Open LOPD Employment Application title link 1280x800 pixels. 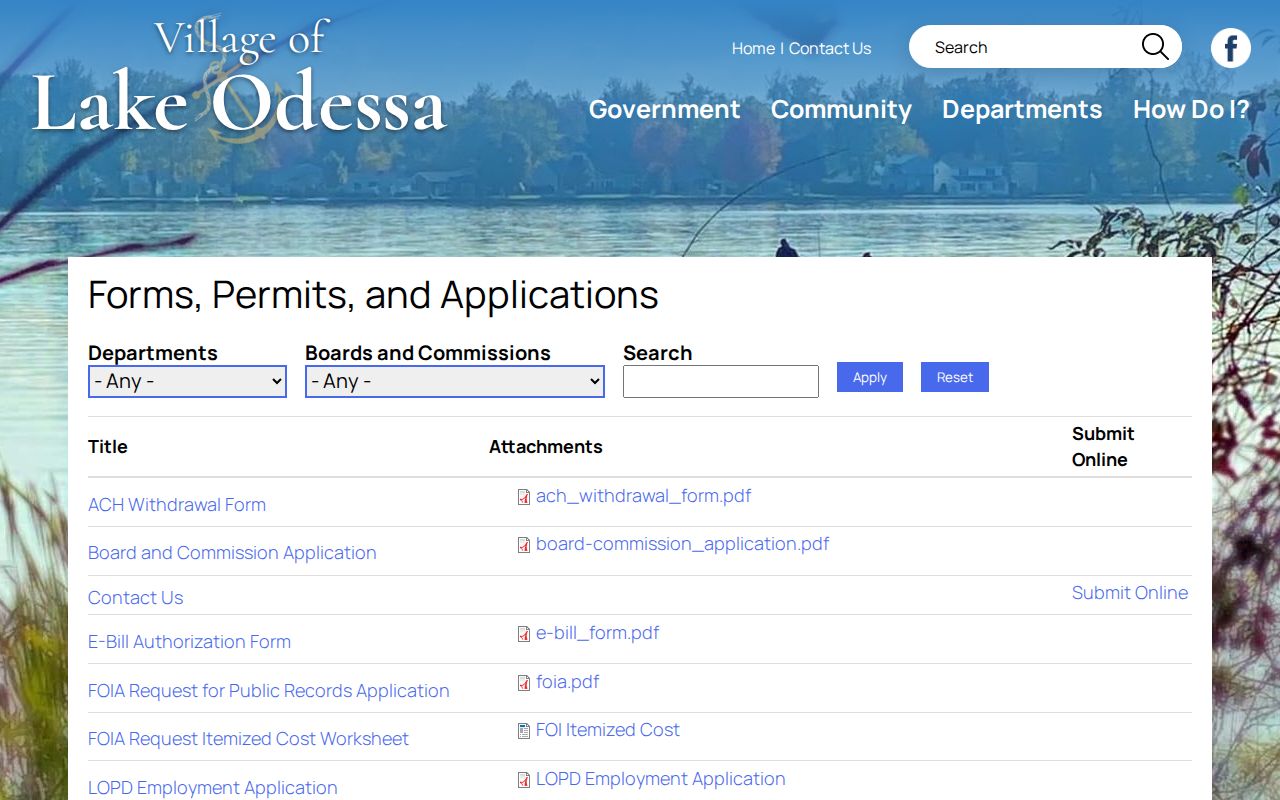(x=213, y=788)
